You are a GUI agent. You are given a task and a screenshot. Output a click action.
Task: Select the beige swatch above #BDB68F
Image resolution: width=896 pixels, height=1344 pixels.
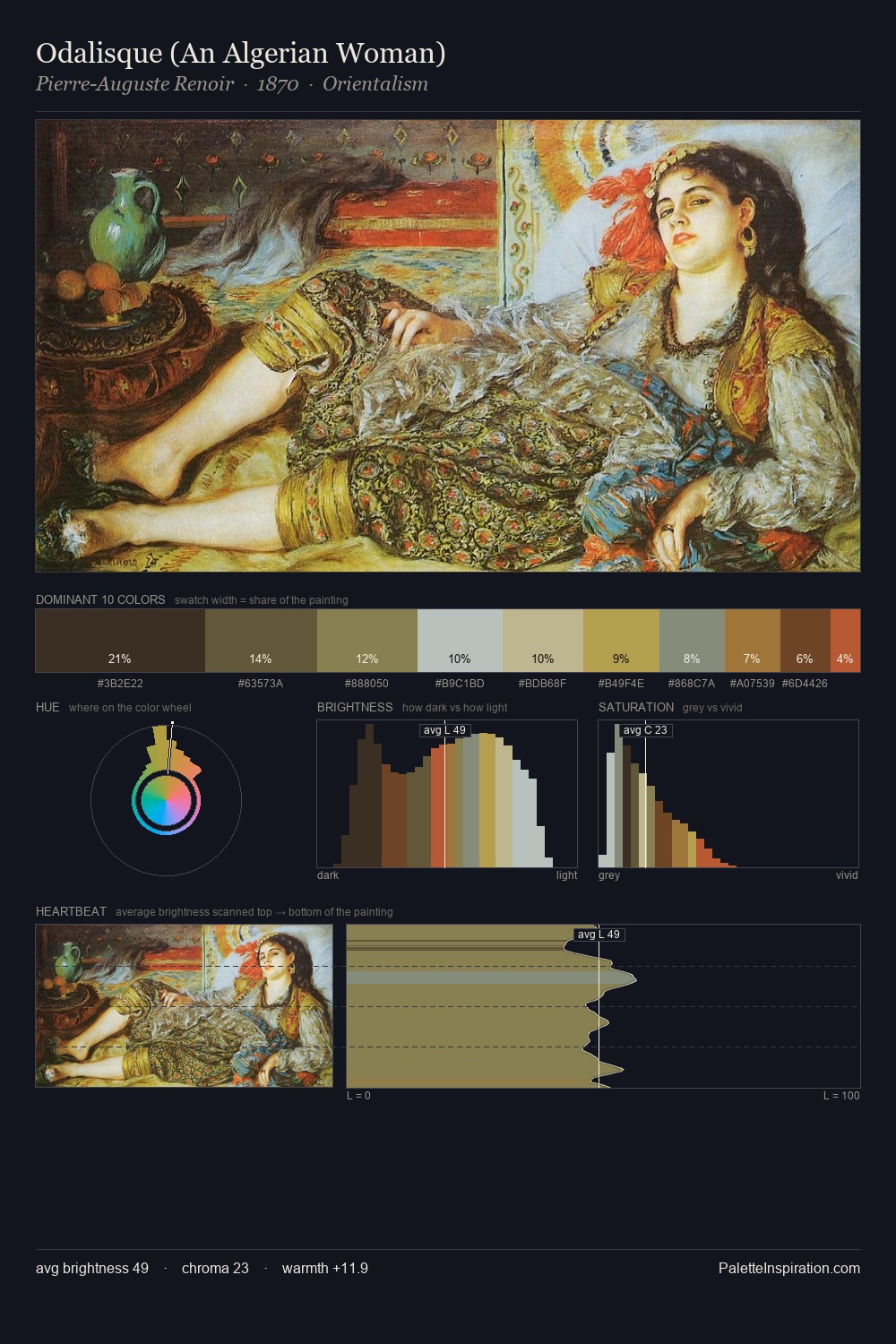point(543,641)
